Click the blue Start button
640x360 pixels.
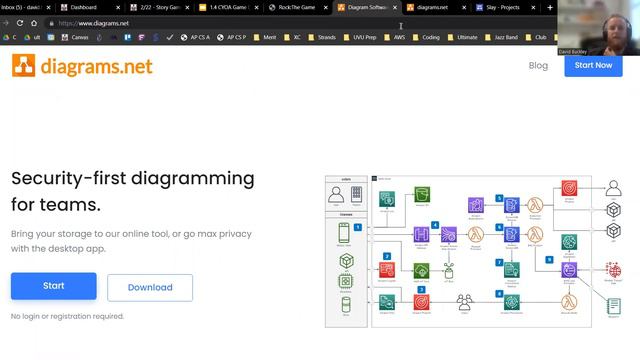[53, 286]
